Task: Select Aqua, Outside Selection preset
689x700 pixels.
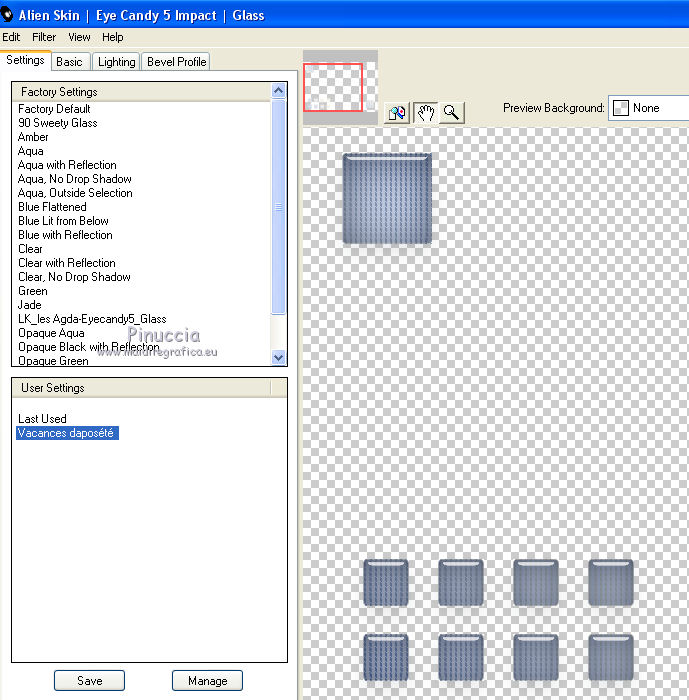Action: (x=75, y=193)
